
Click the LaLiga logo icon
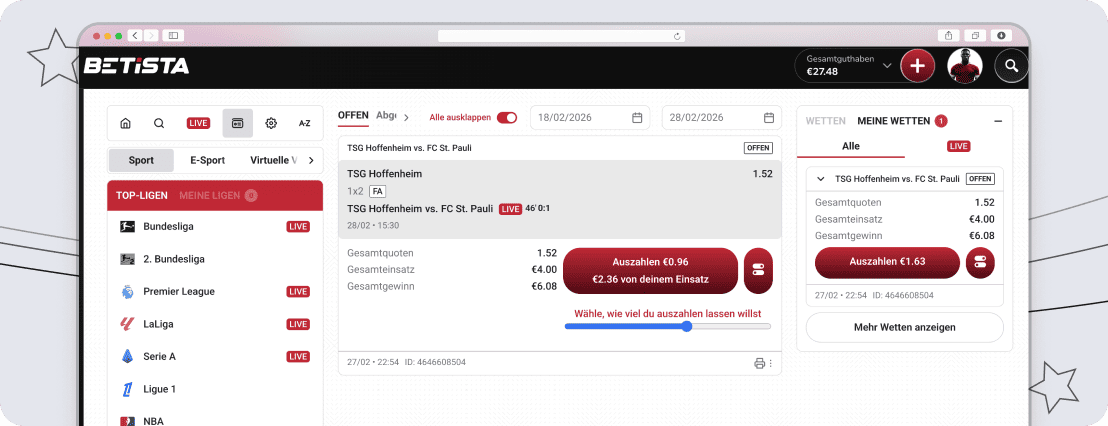[x=127, y=324]
